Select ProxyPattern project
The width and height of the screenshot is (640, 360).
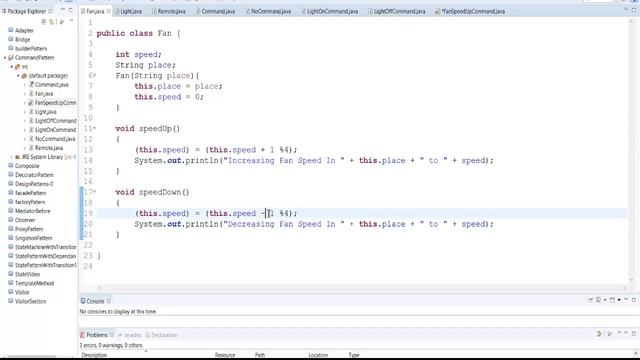click(29, 229)
